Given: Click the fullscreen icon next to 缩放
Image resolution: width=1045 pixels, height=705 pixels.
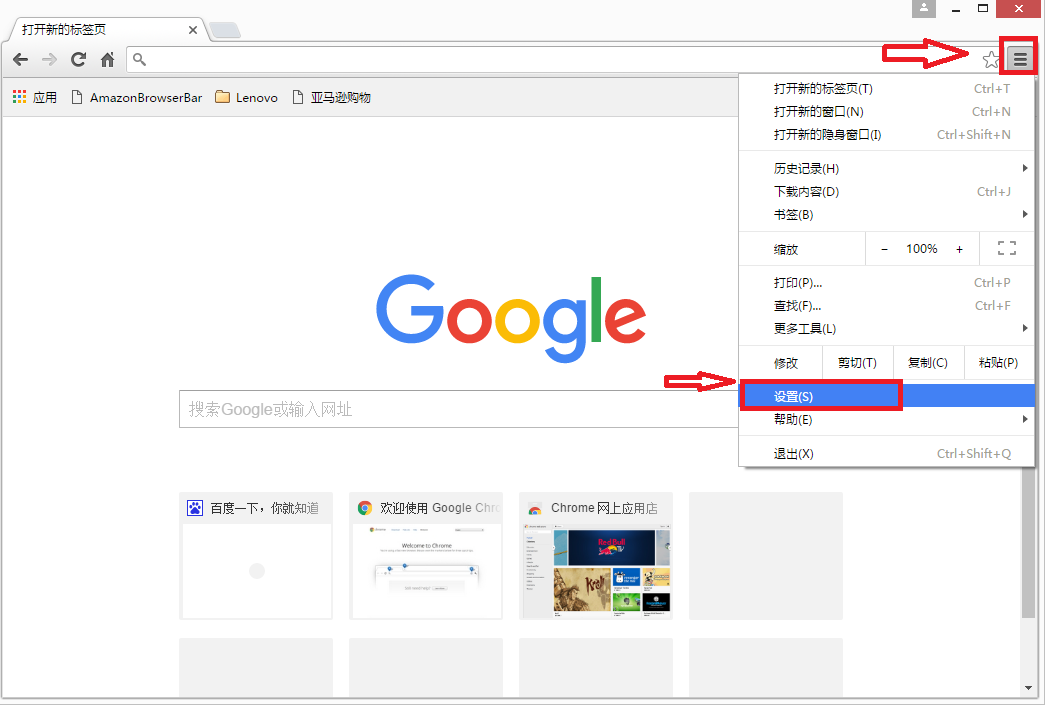Looking at the screenshot, I should (1007, 248).
